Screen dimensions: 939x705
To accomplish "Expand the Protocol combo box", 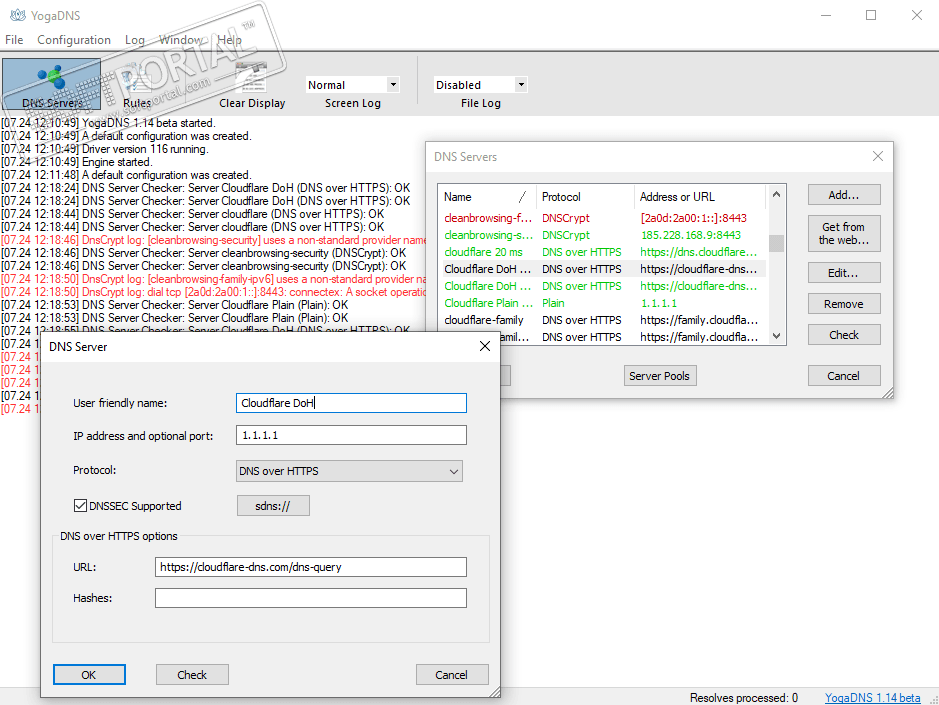I will [x=349, y=471].
